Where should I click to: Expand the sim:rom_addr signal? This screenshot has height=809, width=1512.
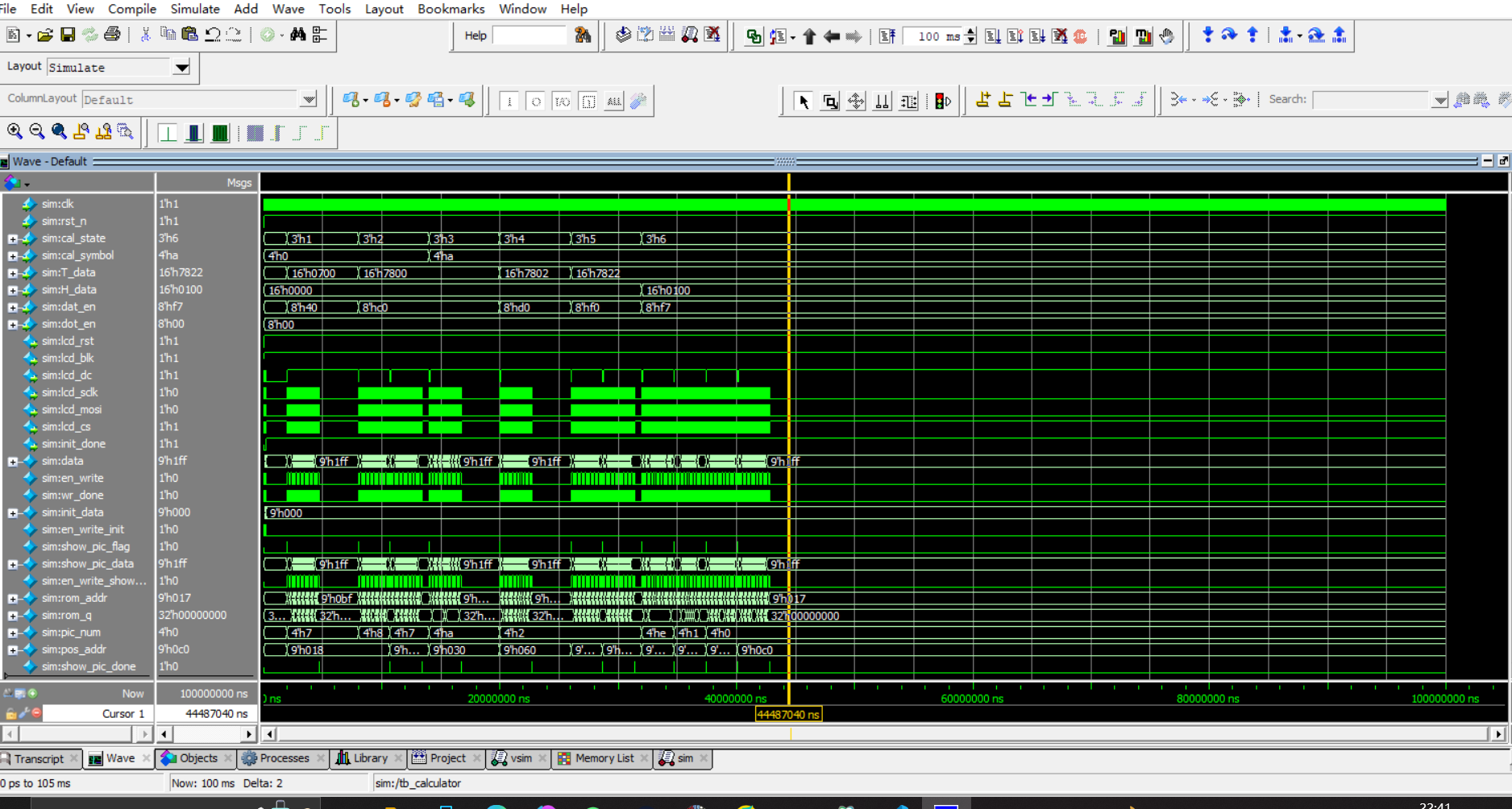point(12,599)
